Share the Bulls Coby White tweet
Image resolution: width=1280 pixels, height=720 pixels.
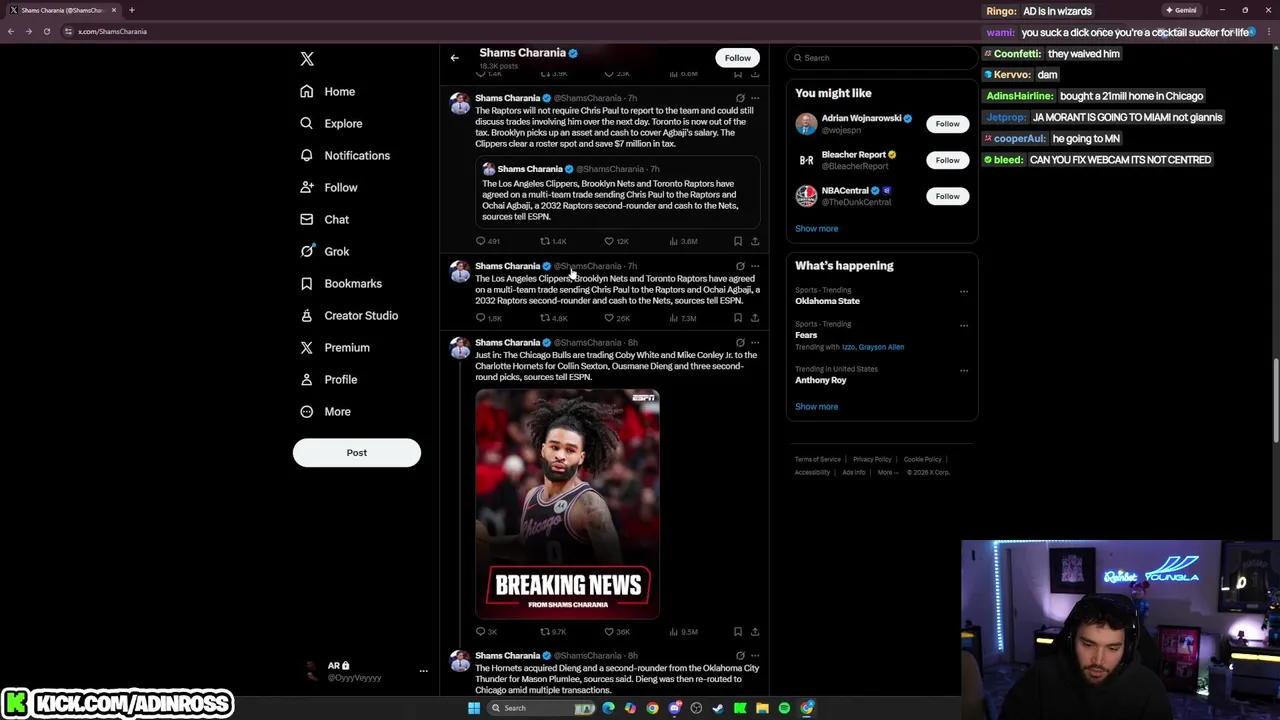(755, 632)
